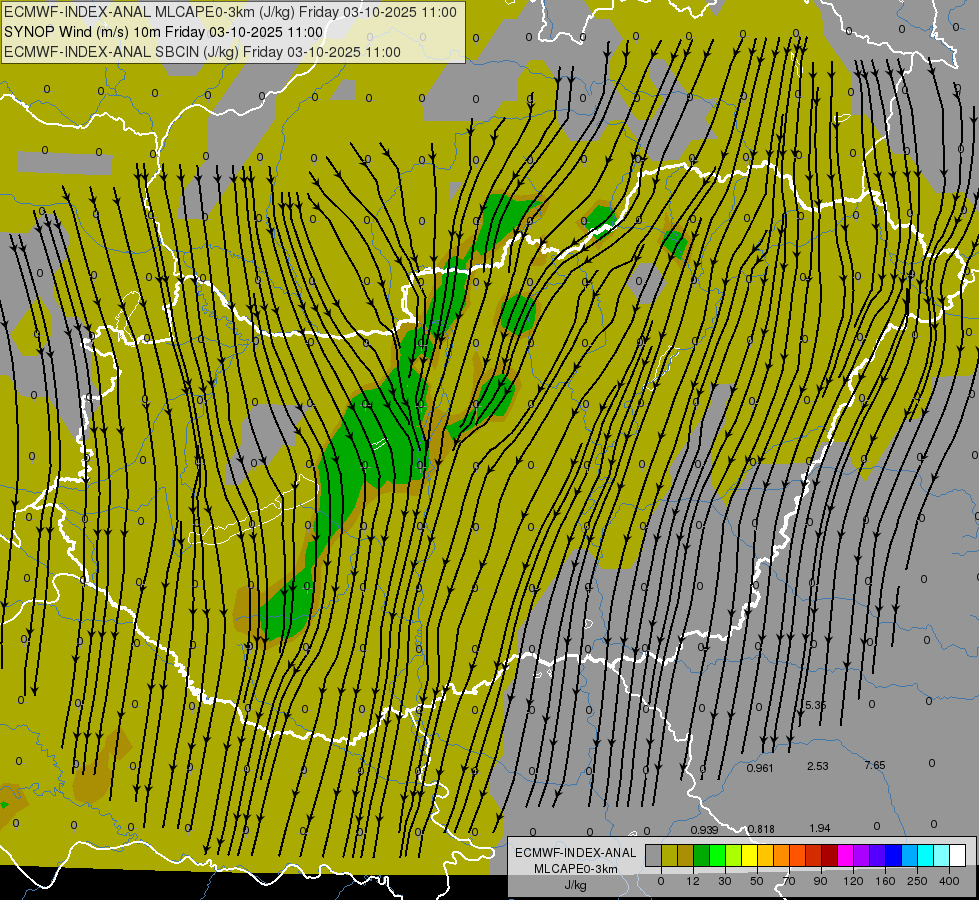979x900 pixels.
Task: Pick the pure yellow legend swatch
Action: (x=750, y=856)
